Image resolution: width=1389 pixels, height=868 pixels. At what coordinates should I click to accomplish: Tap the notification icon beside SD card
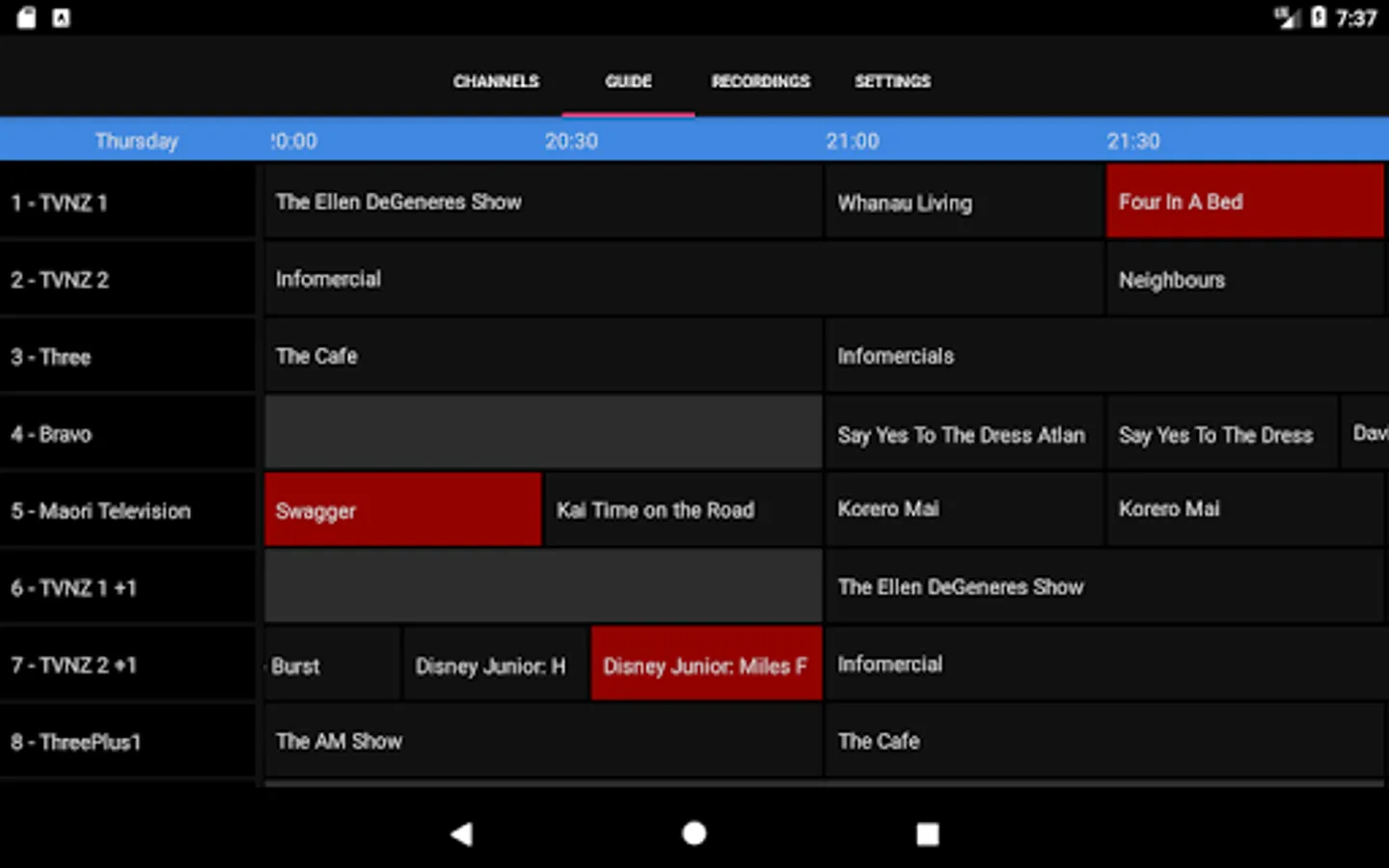pos(61,17)
